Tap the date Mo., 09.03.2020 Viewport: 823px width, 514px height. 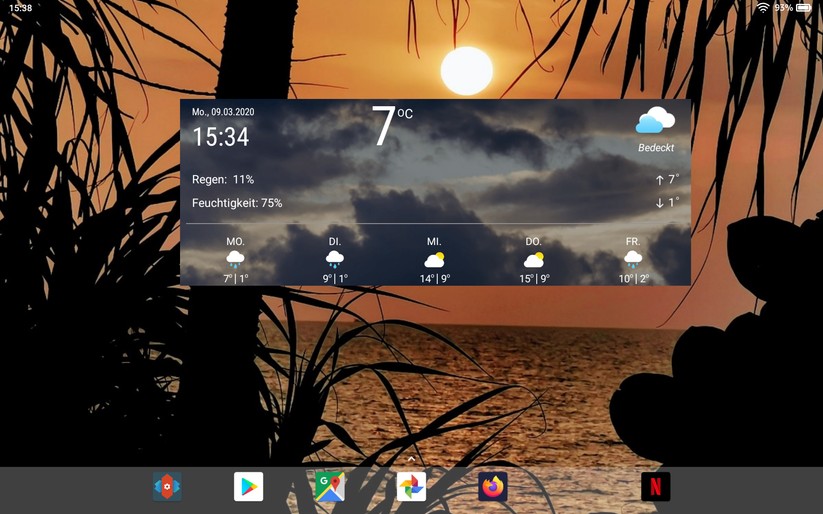tap(223, 112)
